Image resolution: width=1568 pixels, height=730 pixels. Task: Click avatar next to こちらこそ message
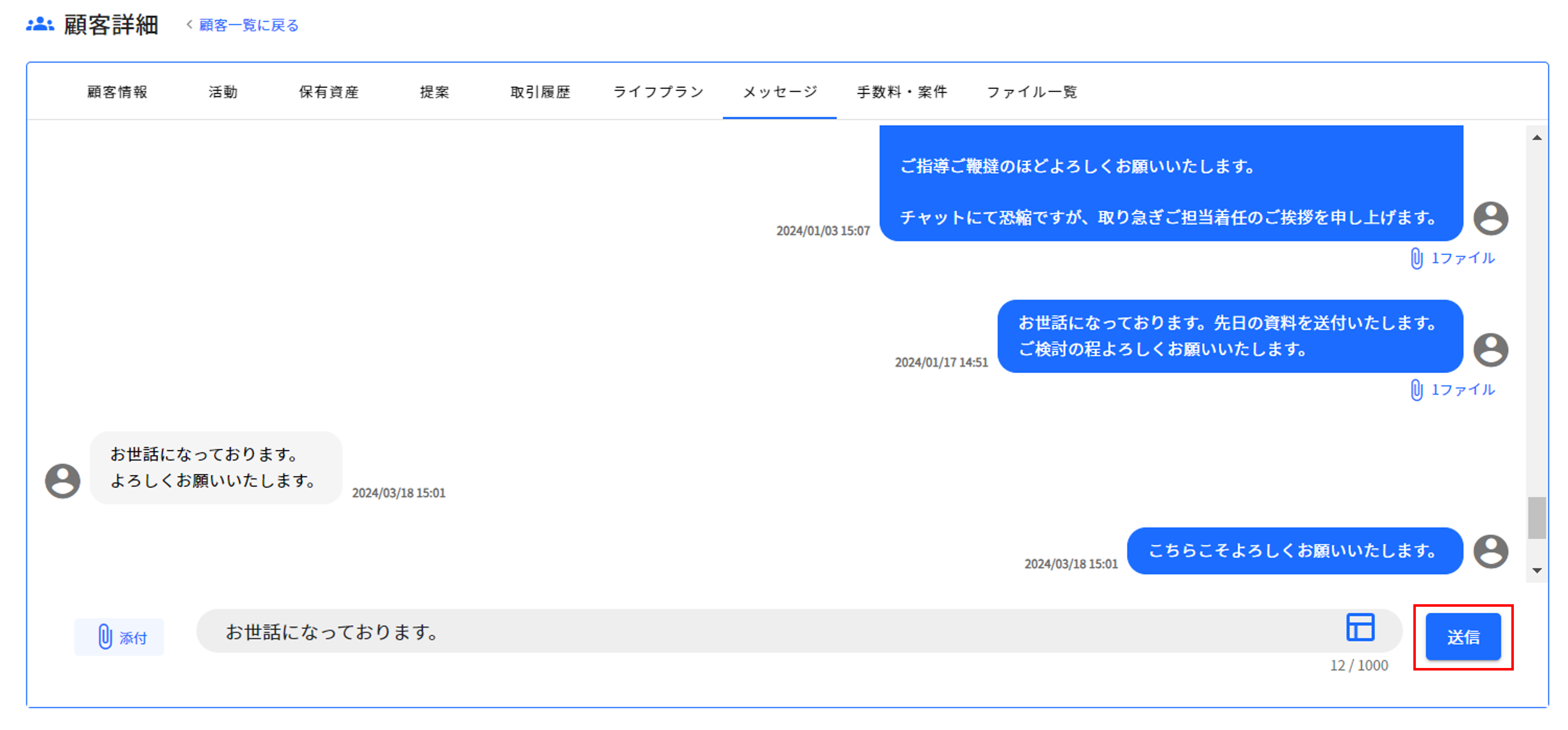pos(1490,552)
